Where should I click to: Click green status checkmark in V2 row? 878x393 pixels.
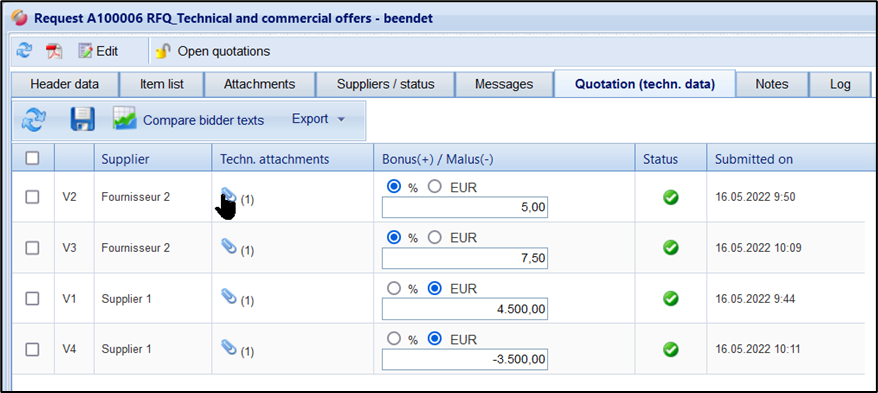671,197
